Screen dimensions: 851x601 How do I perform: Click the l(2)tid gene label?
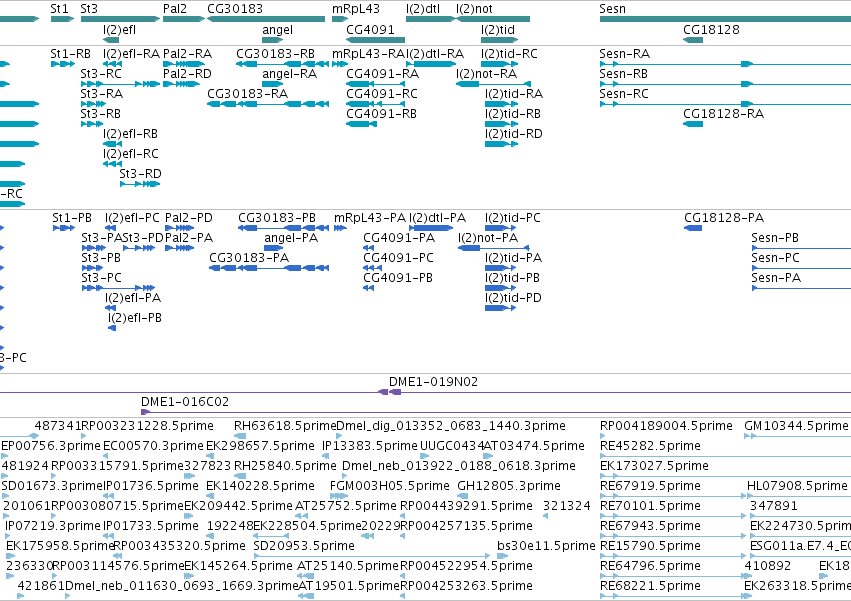498,30
